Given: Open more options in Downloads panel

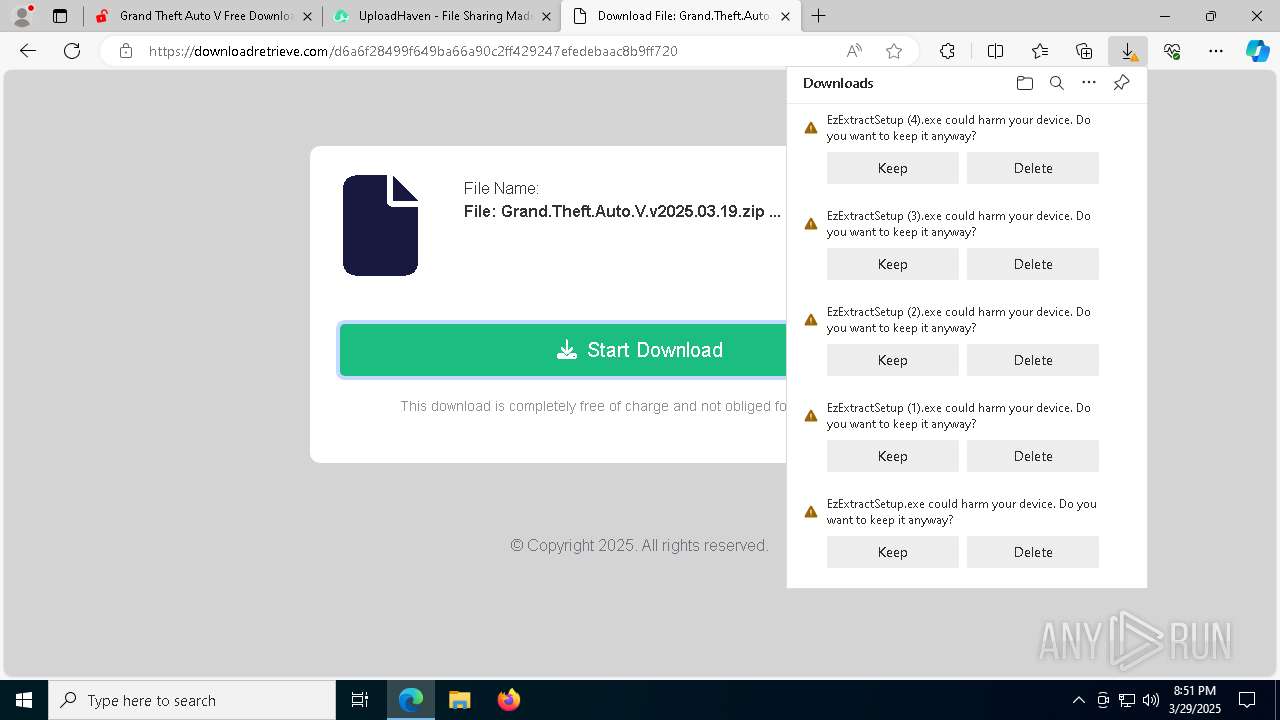Looking at the screenshot, I should [x=1089, y=83].
